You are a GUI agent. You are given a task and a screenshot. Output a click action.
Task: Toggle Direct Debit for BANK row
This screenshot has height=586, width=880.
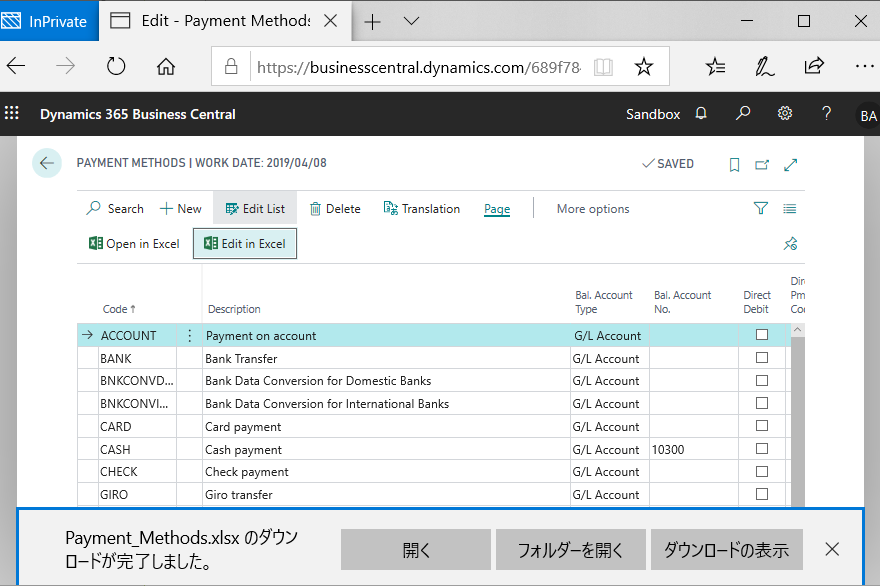762,358
